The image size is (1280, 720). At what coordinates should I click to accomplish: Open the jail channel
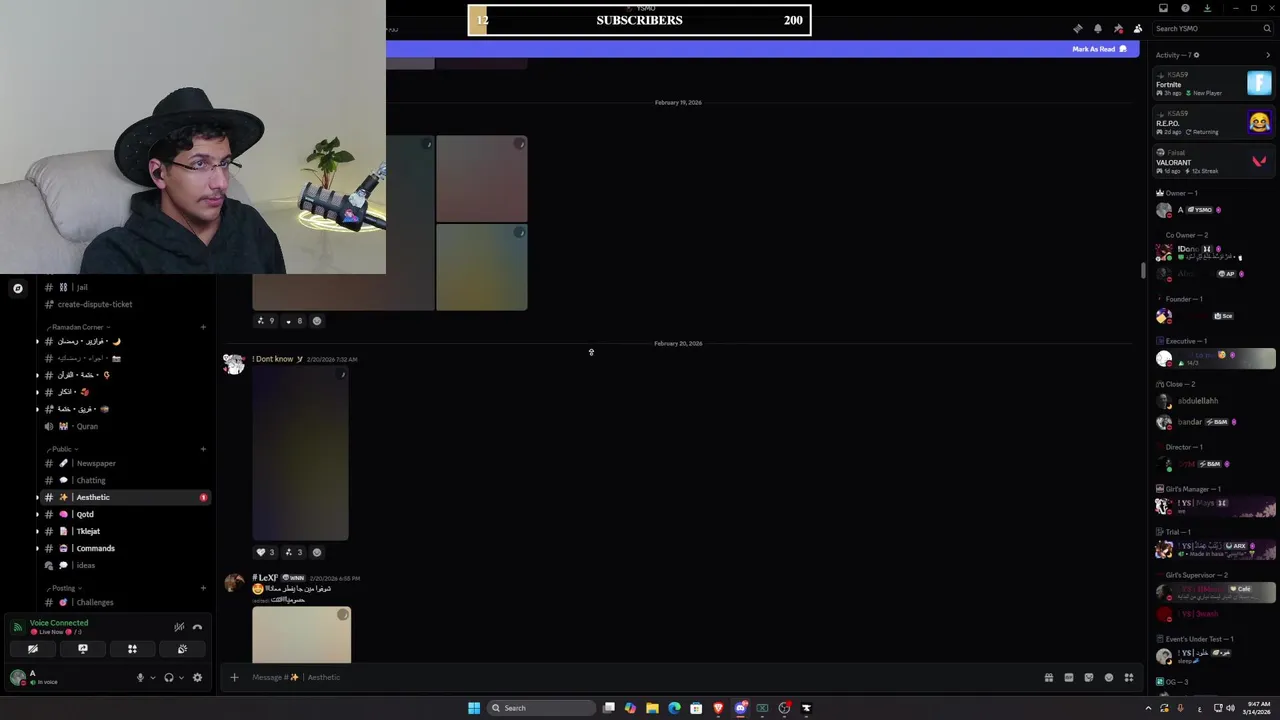click(125, 287)
